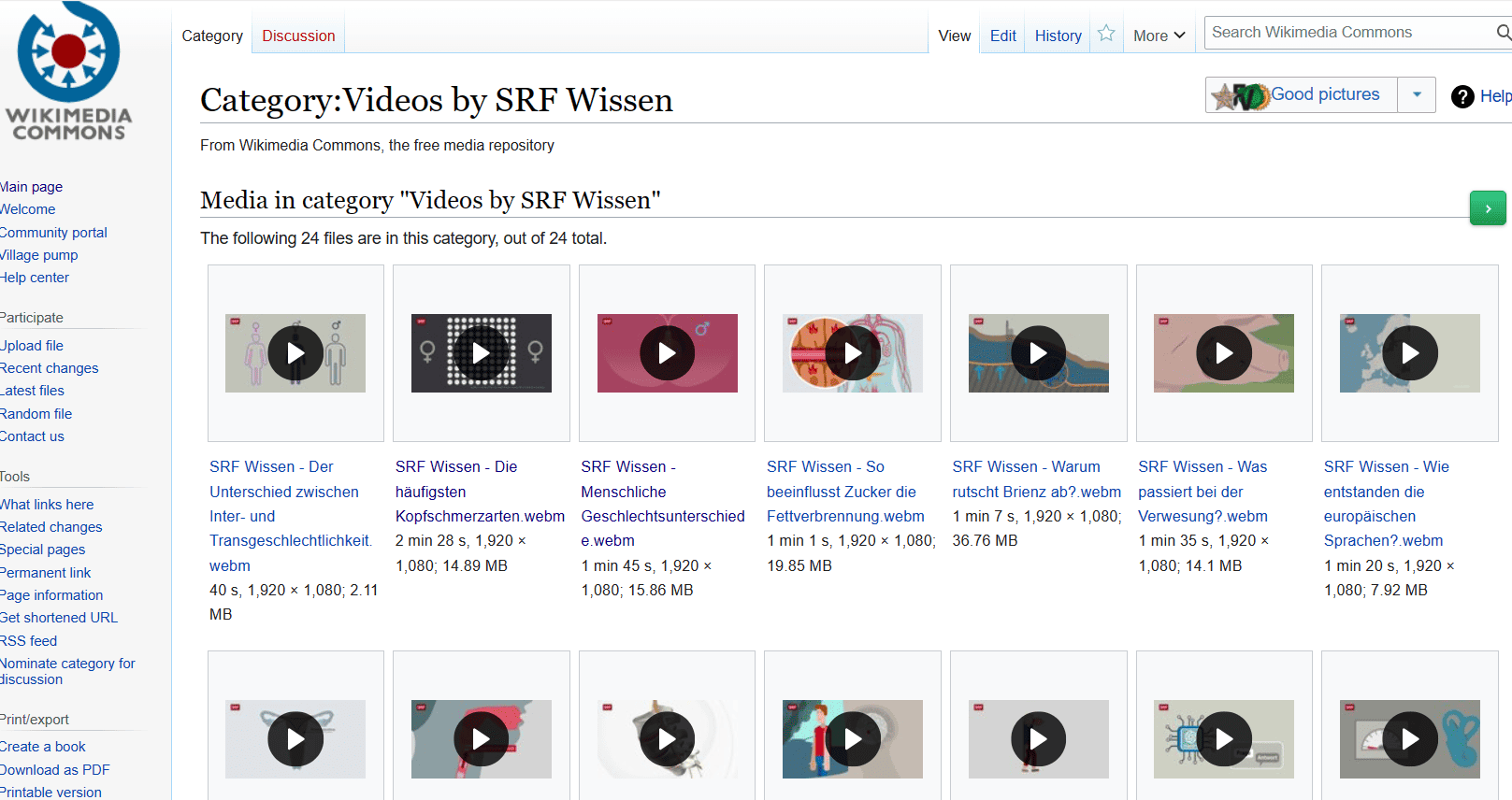Open Community portal link
This screenshot has height=800, width=1512.
click(x=53, y=233)
